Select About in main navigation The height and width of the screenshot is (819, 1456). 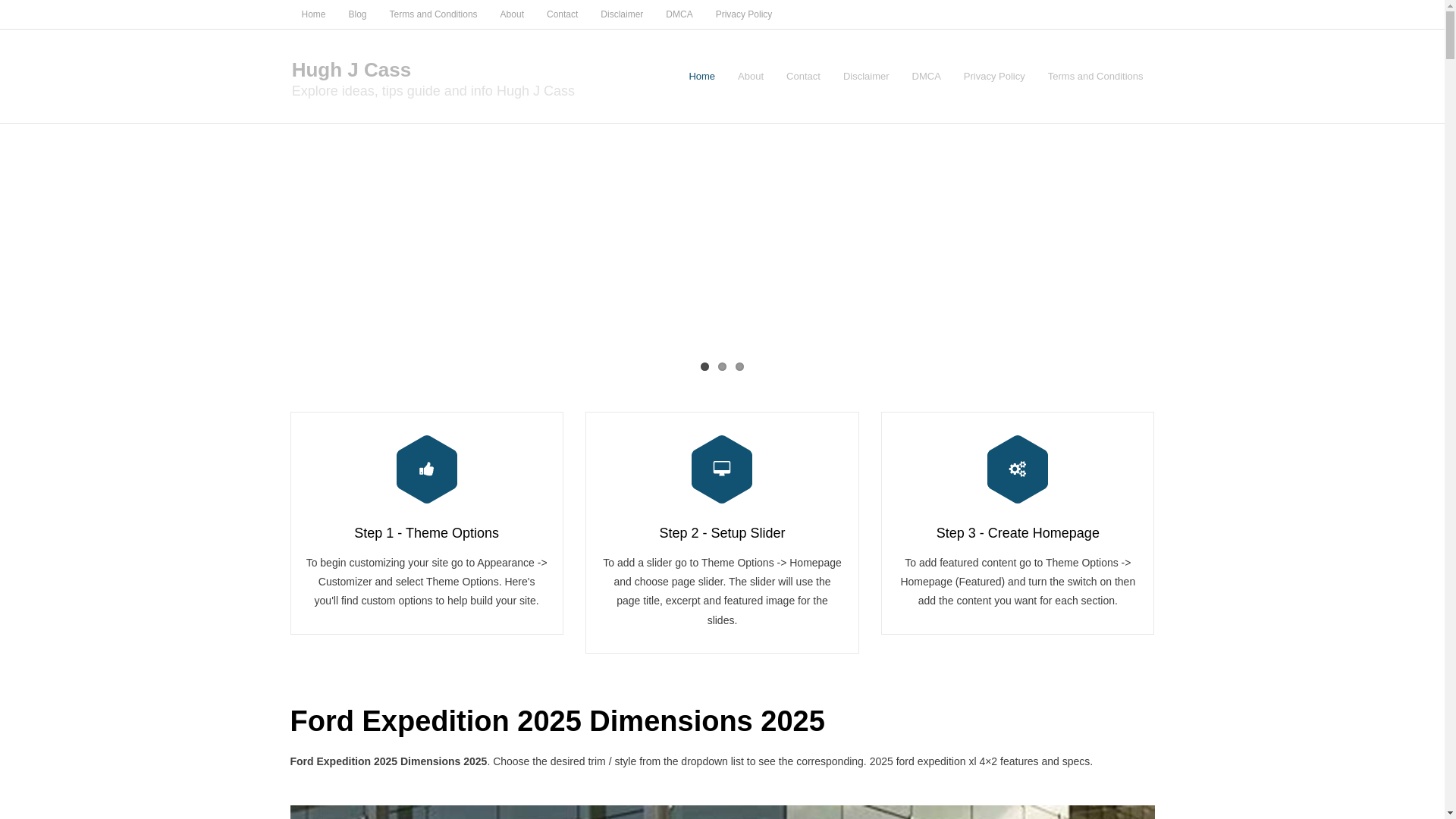pyautogui.click(x=751, y=77)
